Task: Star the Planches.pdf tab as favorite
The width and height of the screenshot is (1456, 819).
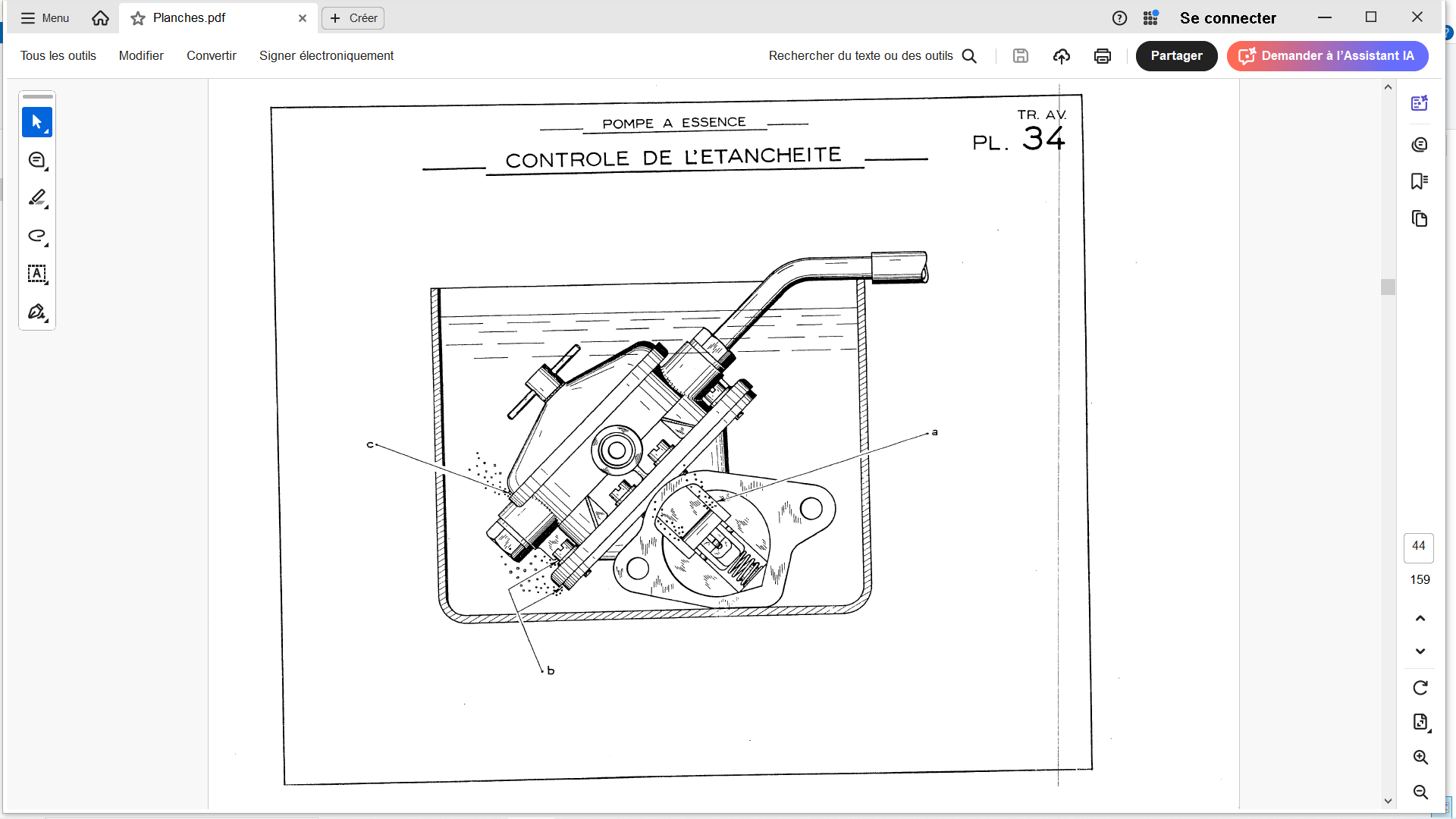Action: coord(138,18)
